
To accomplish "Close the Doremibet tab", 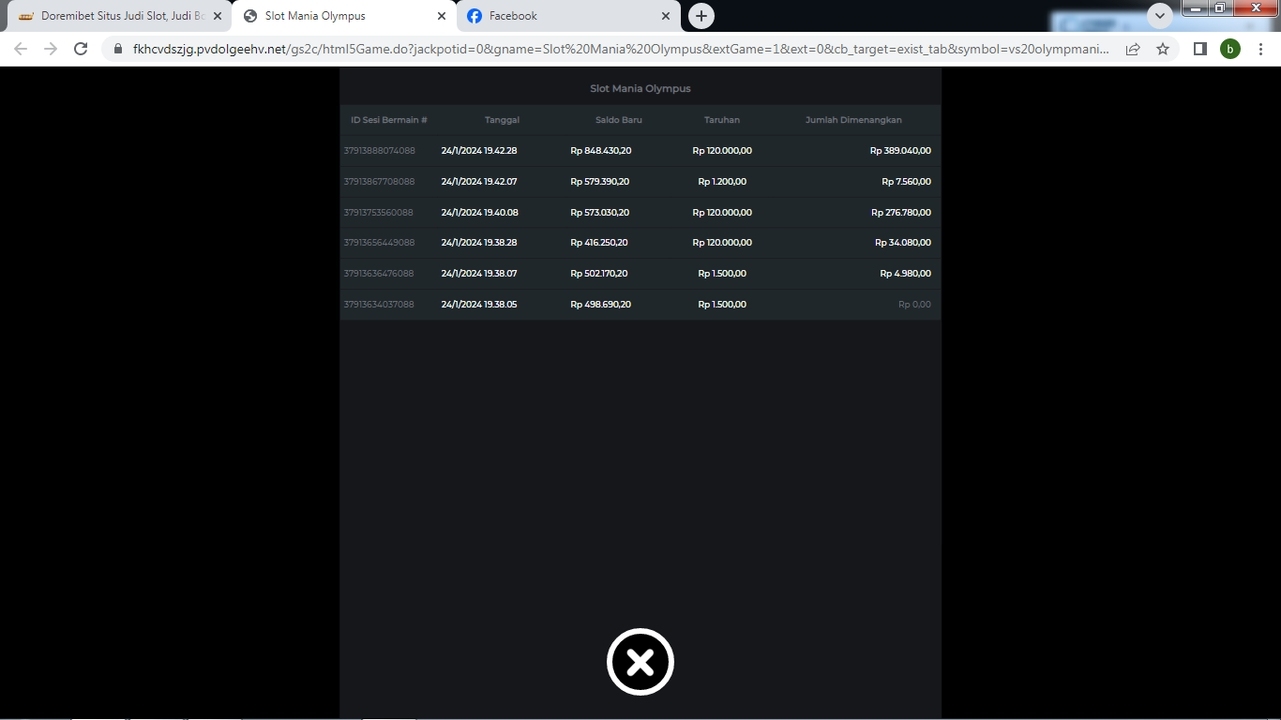I will pyautogui.click(x=217, y=16).
